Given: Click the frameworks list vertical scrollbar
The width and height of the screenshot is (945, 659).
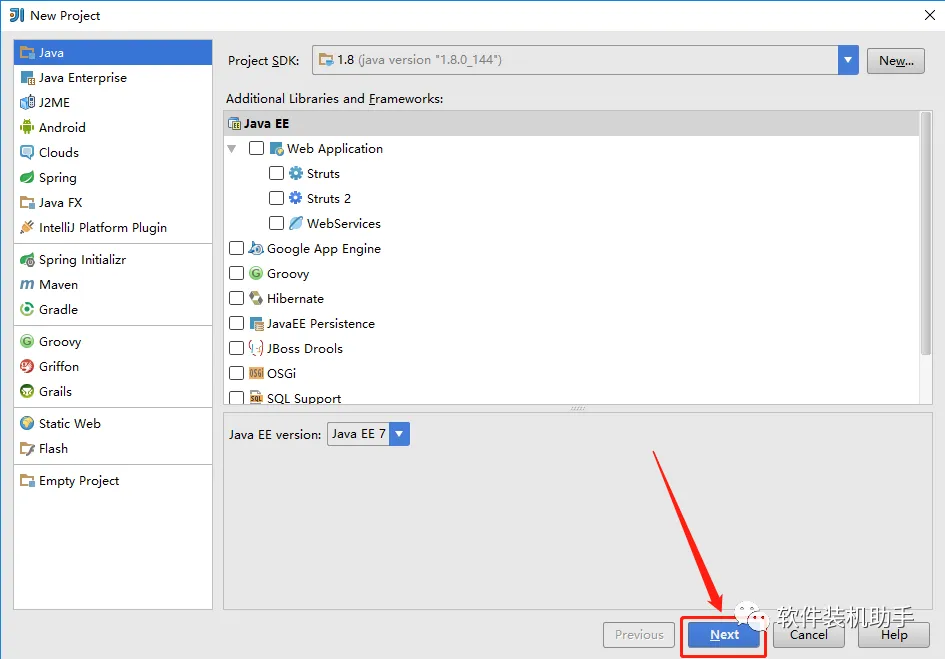Looking at the screenshot, I should [926, 234].
